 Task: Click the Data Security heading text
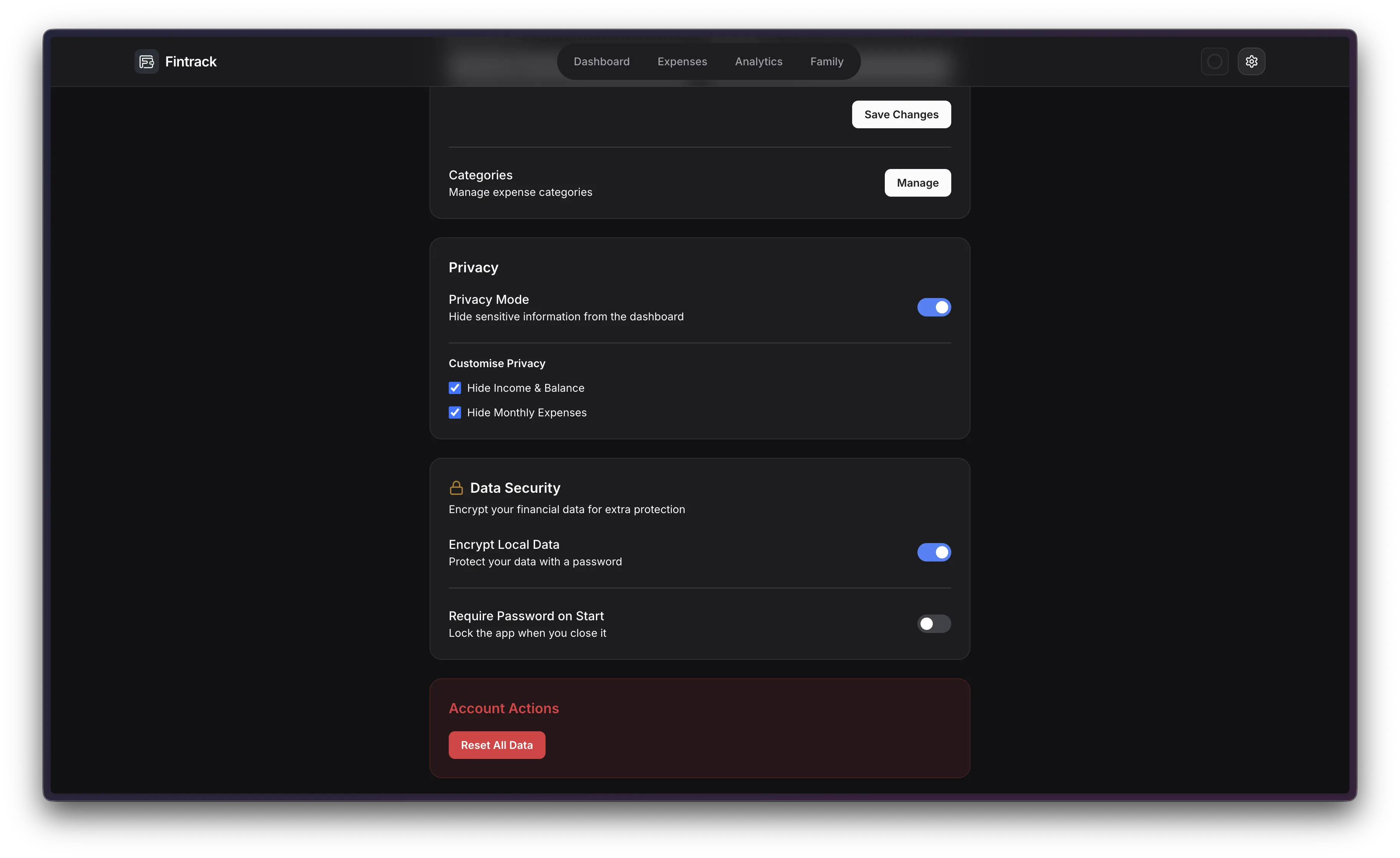(515, 488)
